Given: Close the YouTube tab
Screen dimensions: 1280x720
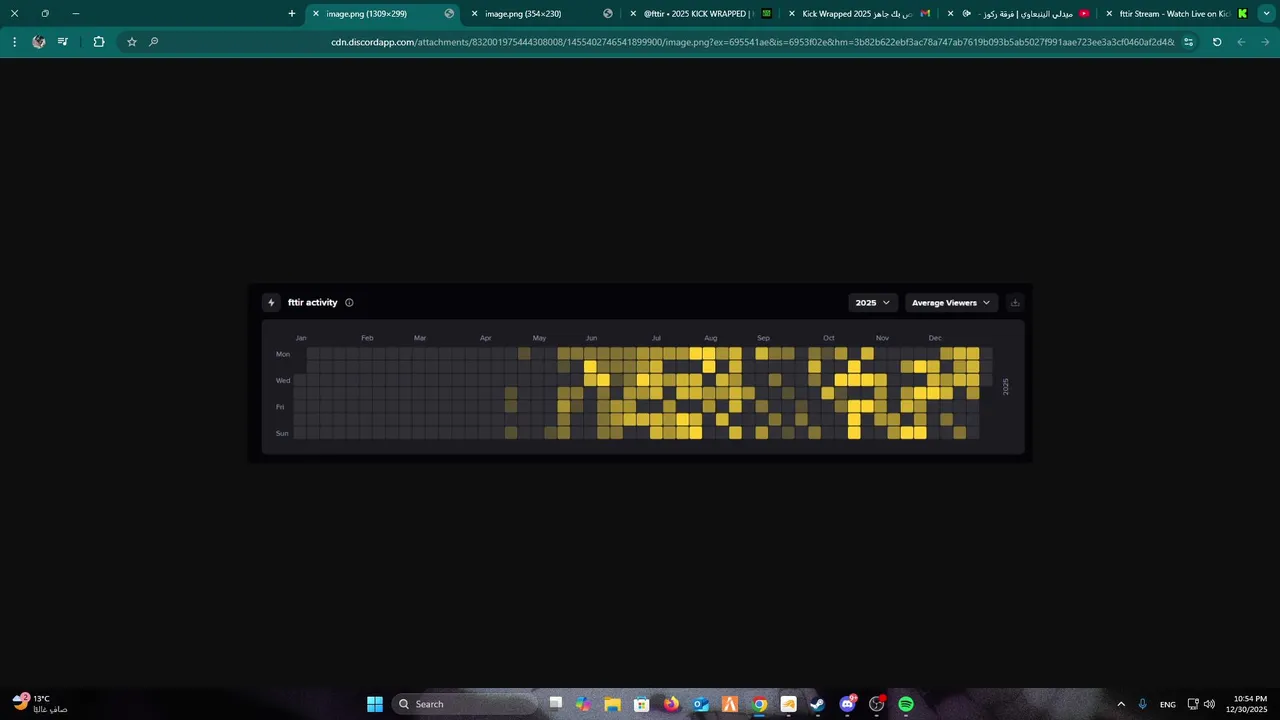Looking at the screenshot, I should pos(950,14).
